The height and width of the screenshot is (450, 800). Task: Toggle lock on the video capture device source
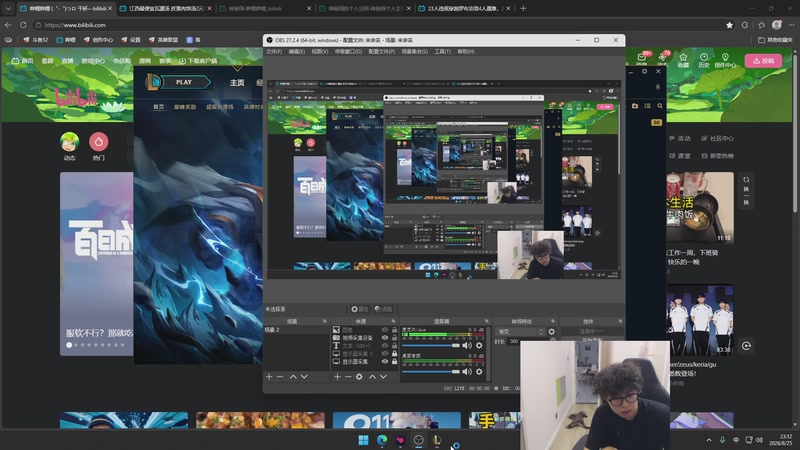[x=394, y=338]
